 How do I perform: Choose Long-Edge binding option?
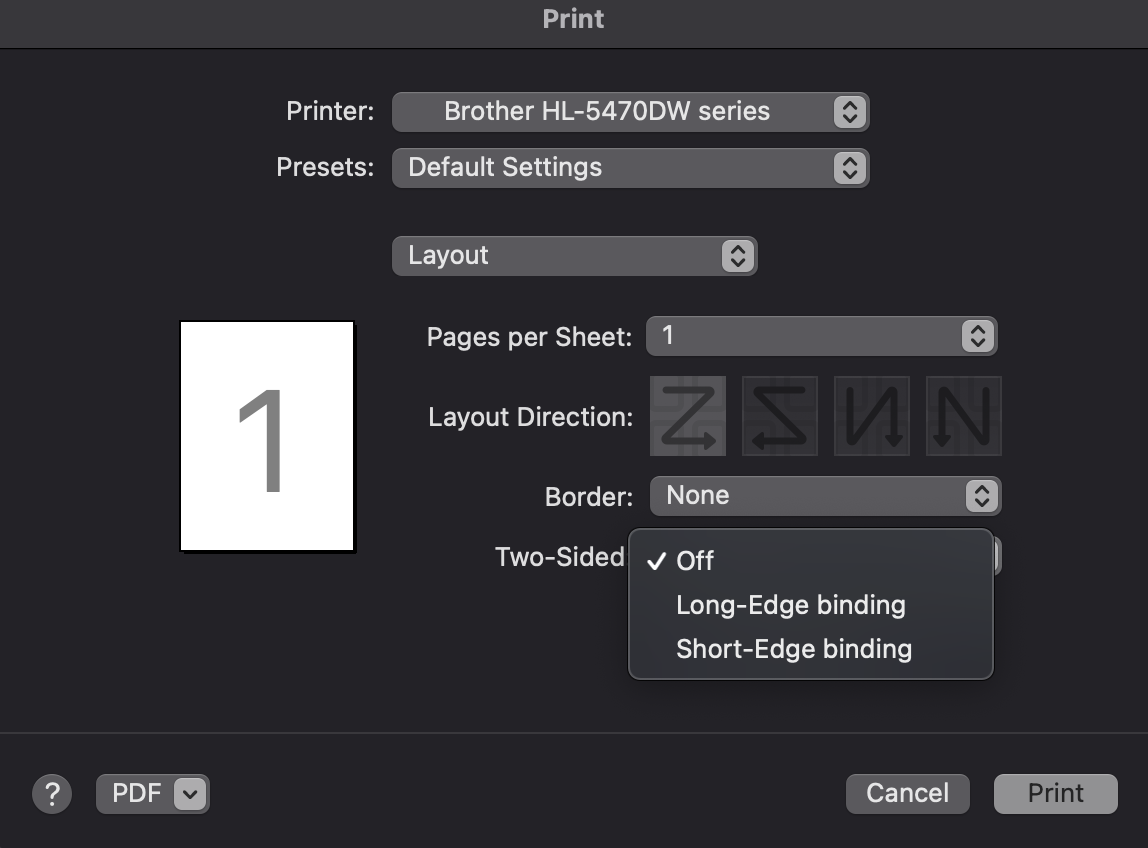click(790, 605)
